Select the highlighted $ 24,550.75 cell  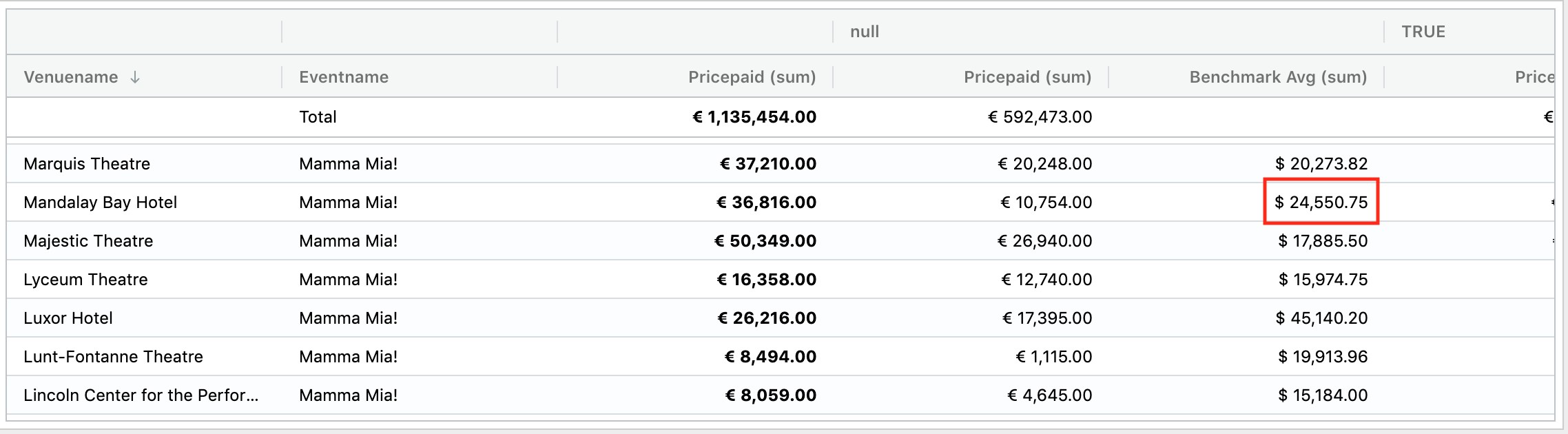[1321, 203]
